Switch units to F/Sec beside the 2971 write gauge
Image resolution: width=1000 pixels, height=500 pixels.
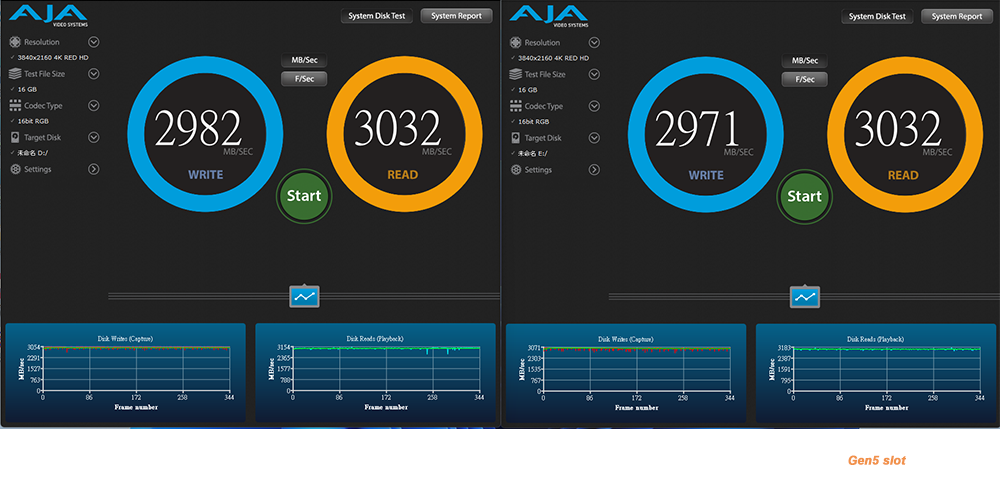(x=804, y=79)
